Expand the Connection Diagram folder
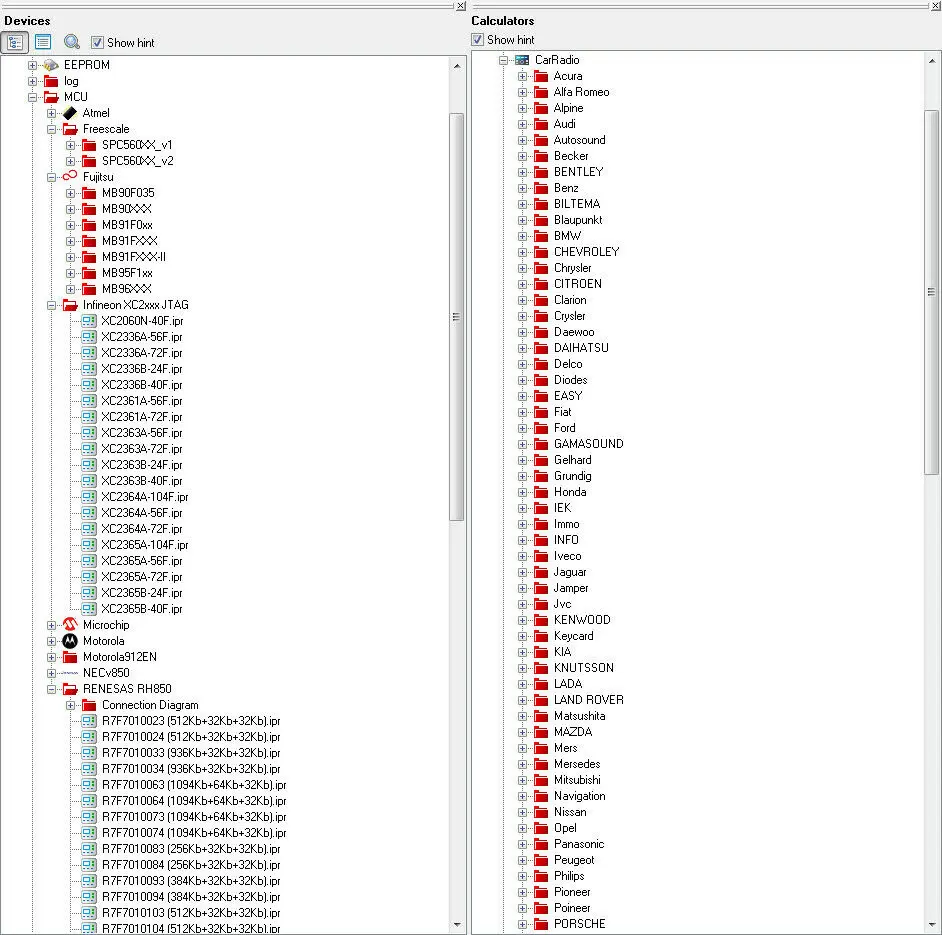Screen dimensions: 942x935 click(x=70, y=705)
